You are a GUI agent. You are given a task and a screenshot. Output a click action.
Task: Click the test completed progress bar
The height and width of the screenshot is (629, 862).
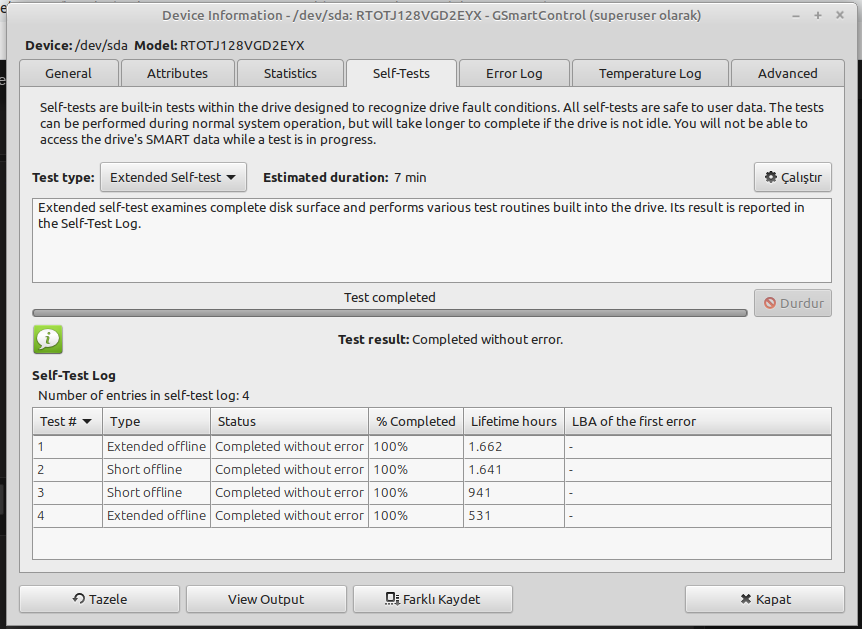pyautogui.click(x=389, y=312)
